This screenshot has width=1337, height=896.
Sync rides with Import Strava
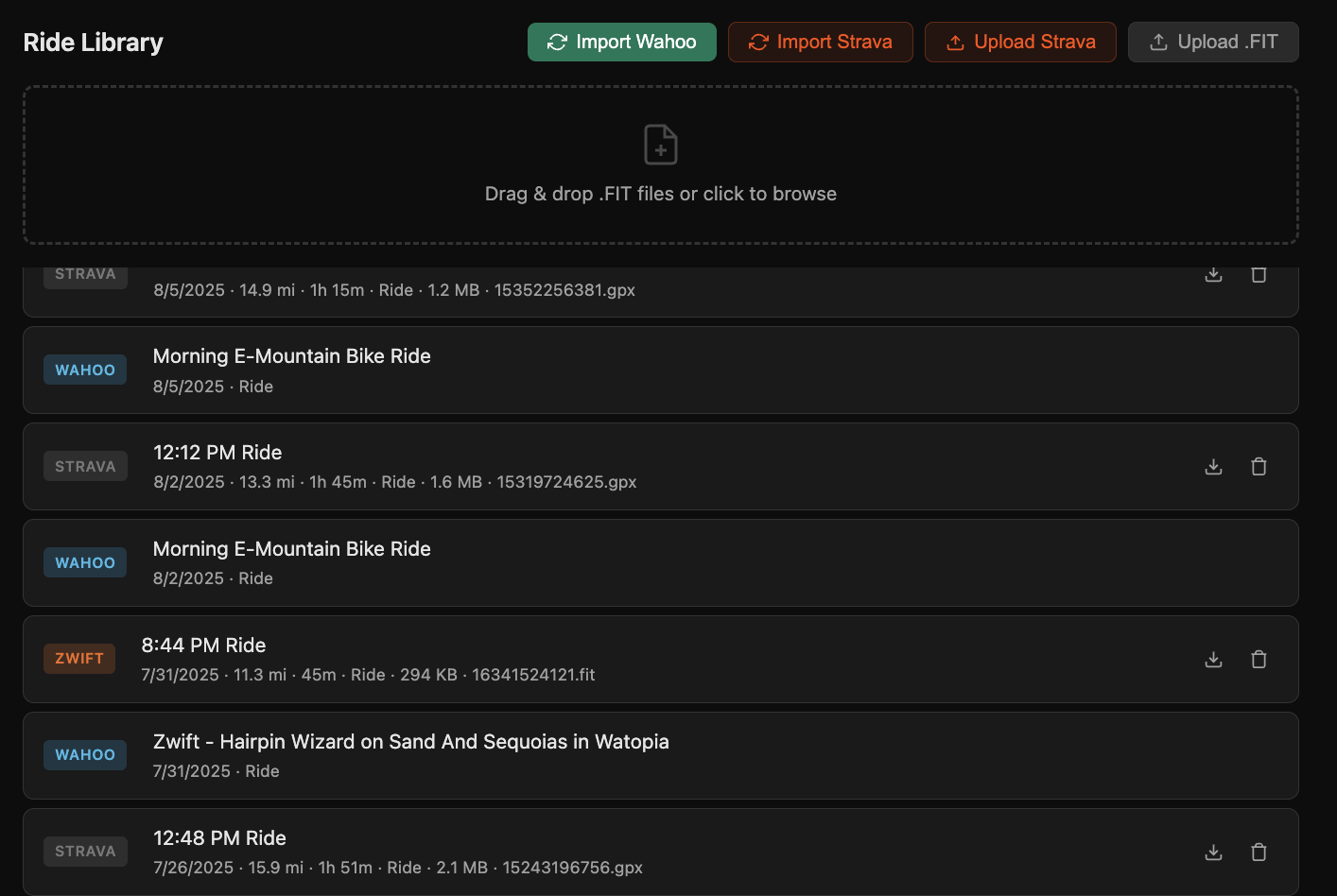point(820,43)
